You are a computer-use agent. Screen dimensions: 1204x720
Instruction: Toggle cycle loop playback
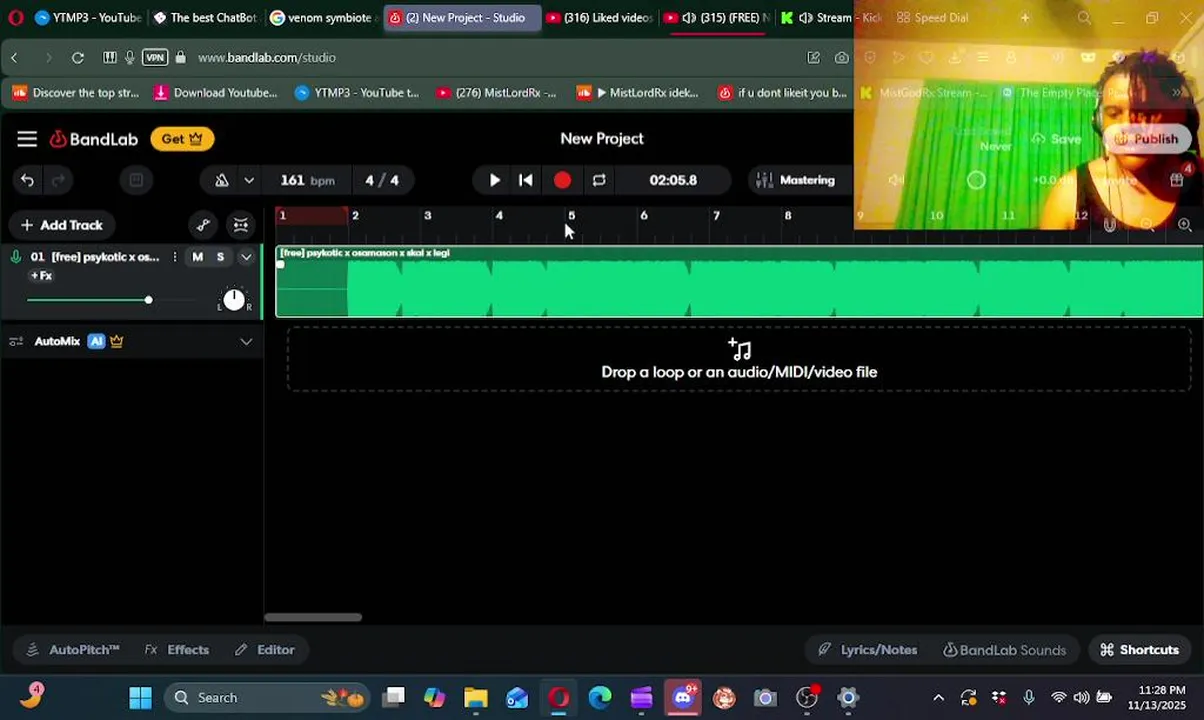click(x=599, y=180)
